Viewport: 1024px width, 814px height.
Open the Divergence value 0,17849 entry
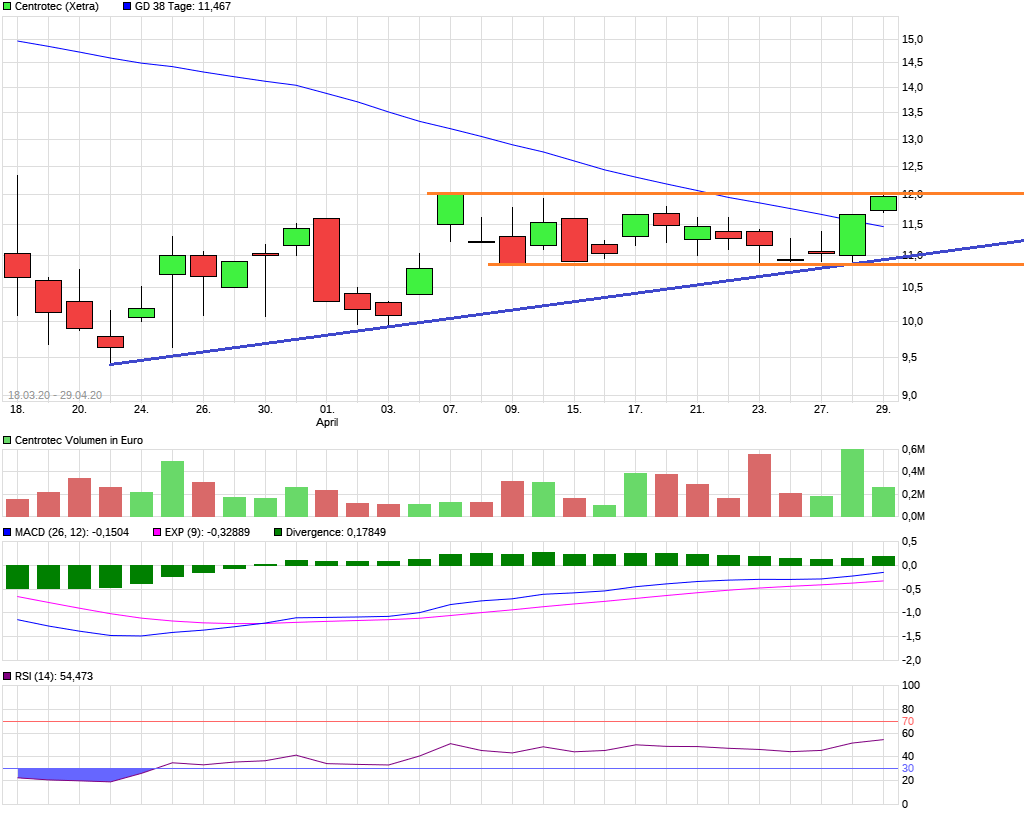coord(335,531)
